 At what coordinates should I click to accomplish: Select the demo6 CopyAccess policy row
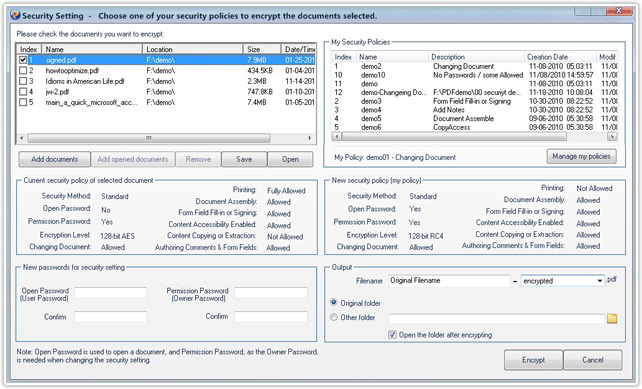(x=475, y=127)
